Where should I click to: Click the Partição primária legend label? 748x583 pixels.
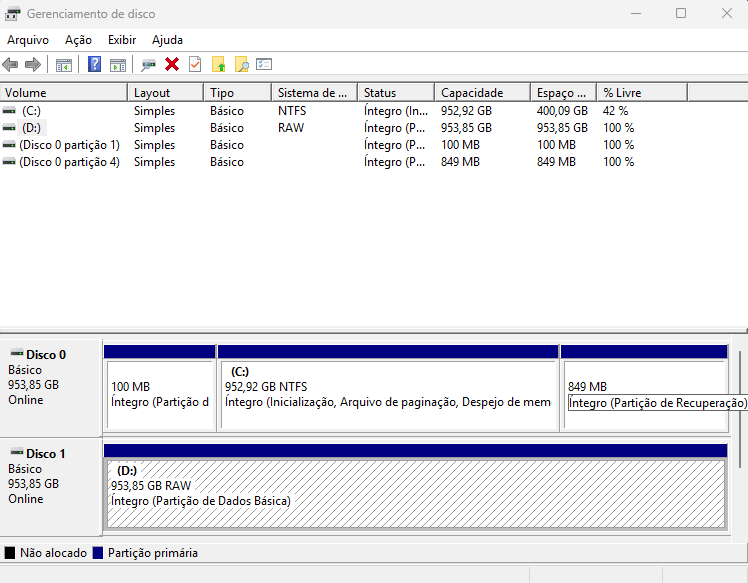(153, 553)
